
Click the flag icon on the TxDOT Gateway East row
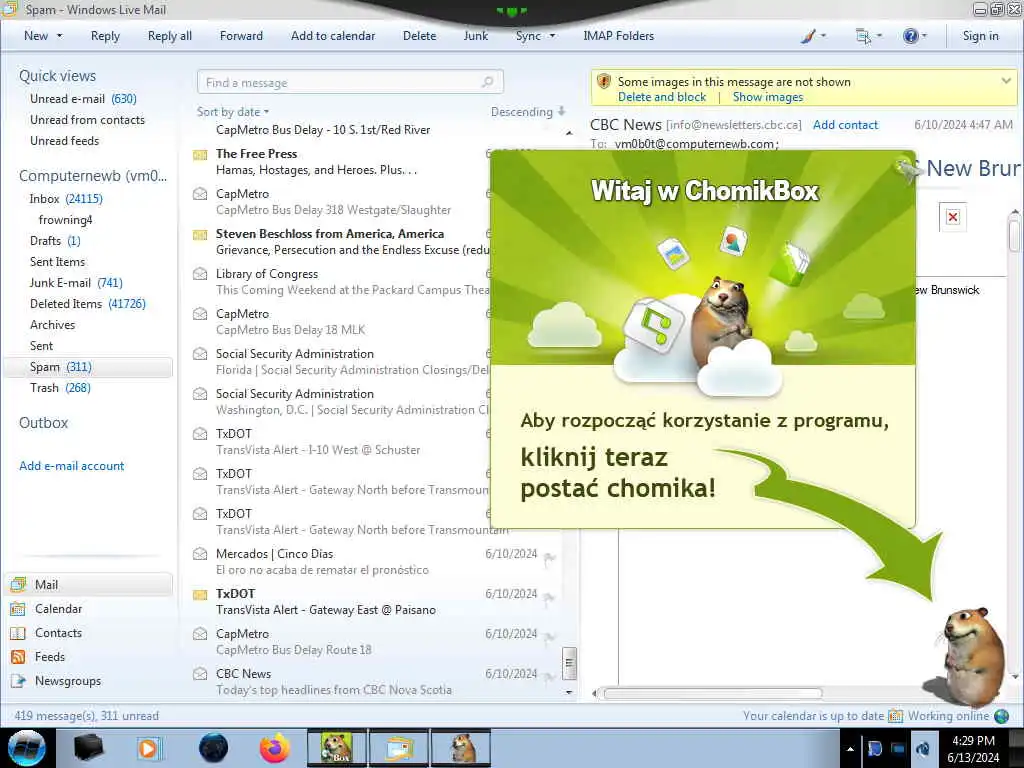[x=550, y=597]
